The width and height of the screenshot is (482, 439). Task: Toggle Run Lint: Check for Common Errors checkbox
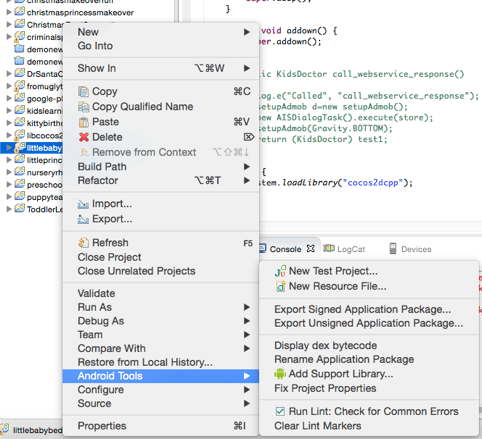[x=280, y=412]
